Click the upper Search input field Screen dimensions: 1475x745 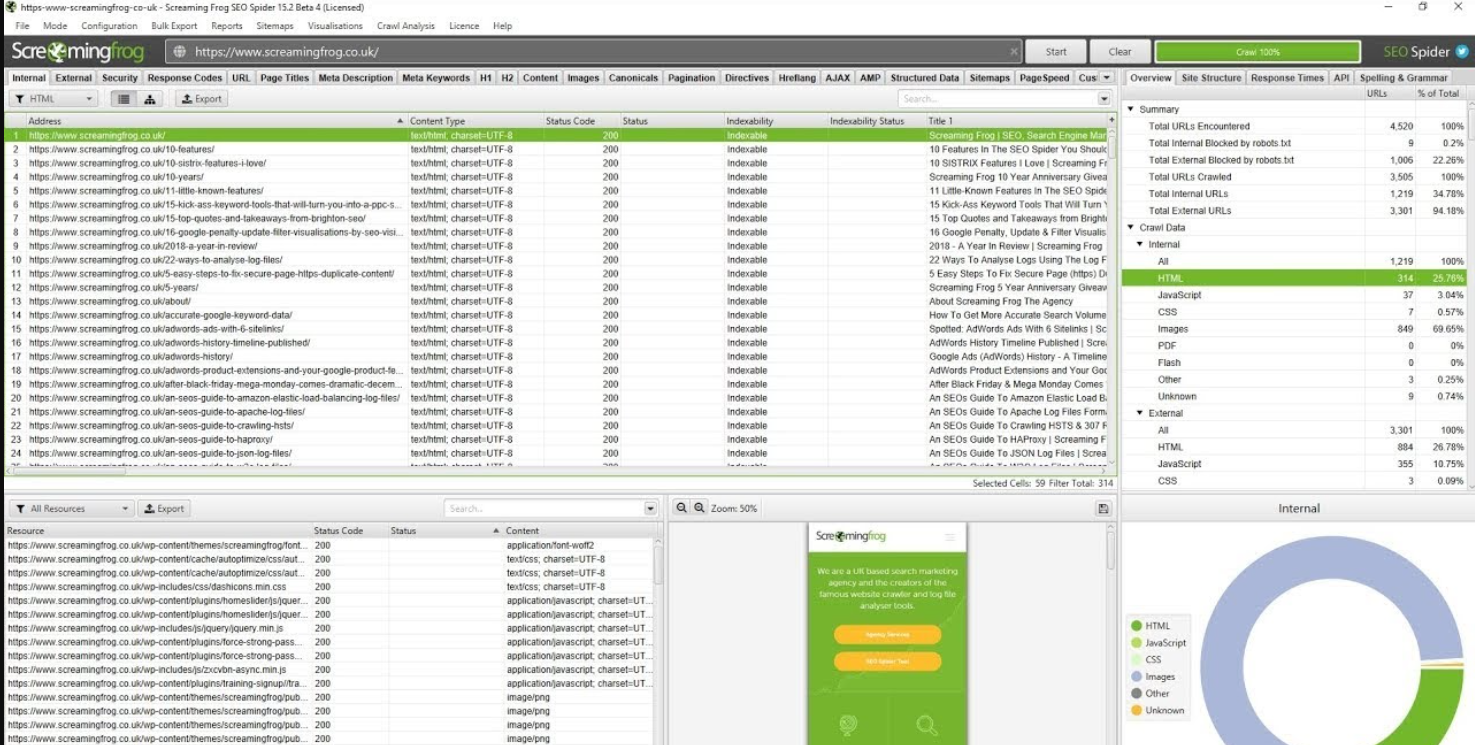click(x=998, y=99)
